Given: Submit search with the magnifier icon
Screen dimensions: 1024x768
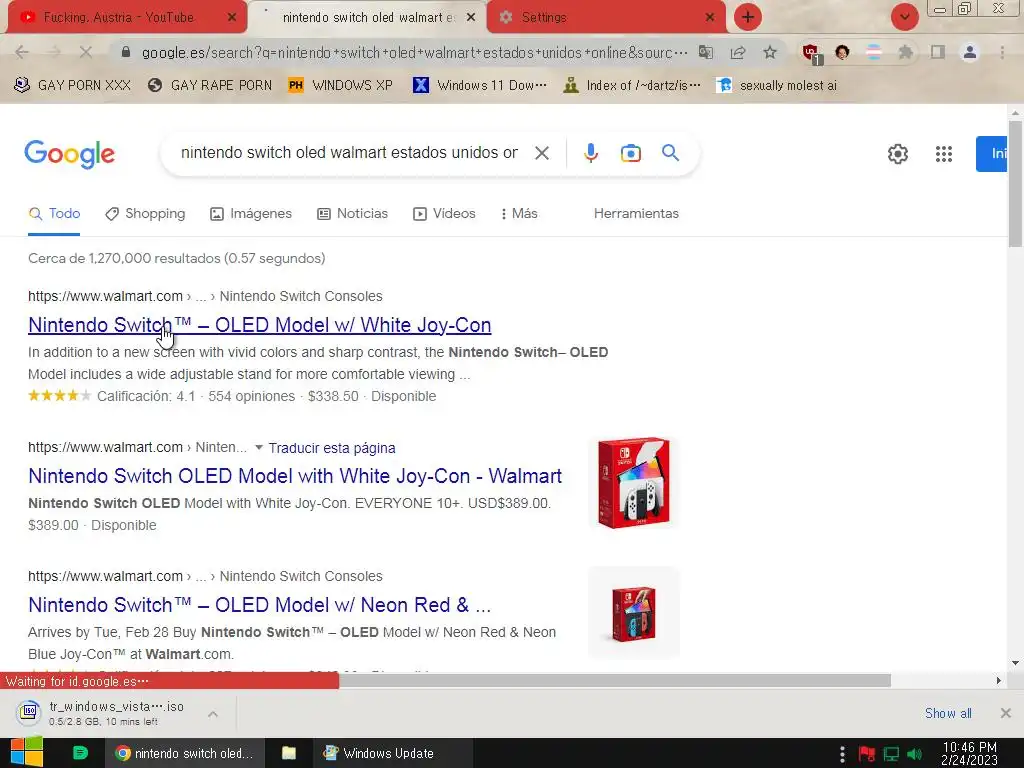Looking at the screenshot, I should pos(670,153).
